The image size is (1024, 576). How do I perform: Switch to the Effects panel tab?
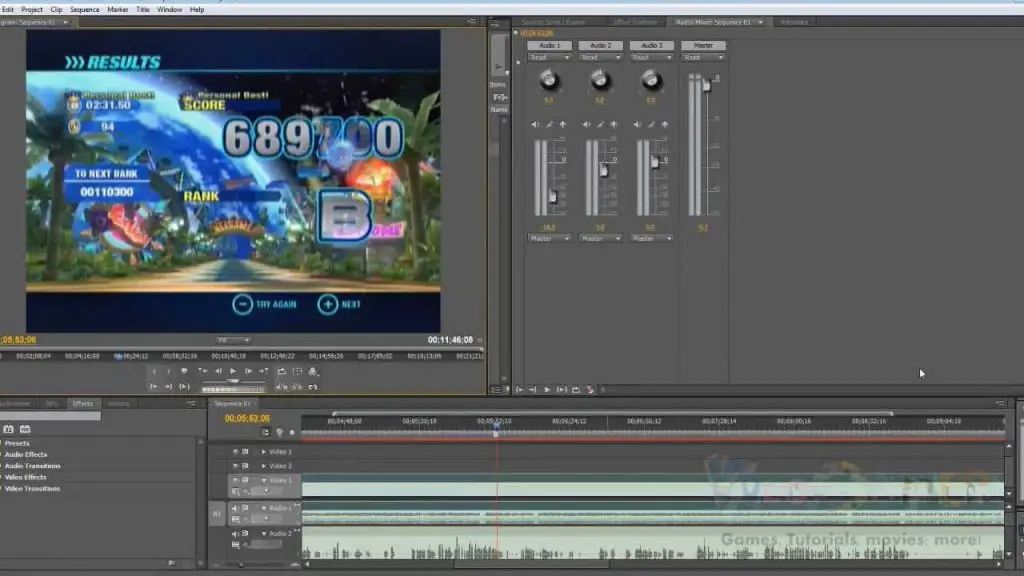[82, 404]
